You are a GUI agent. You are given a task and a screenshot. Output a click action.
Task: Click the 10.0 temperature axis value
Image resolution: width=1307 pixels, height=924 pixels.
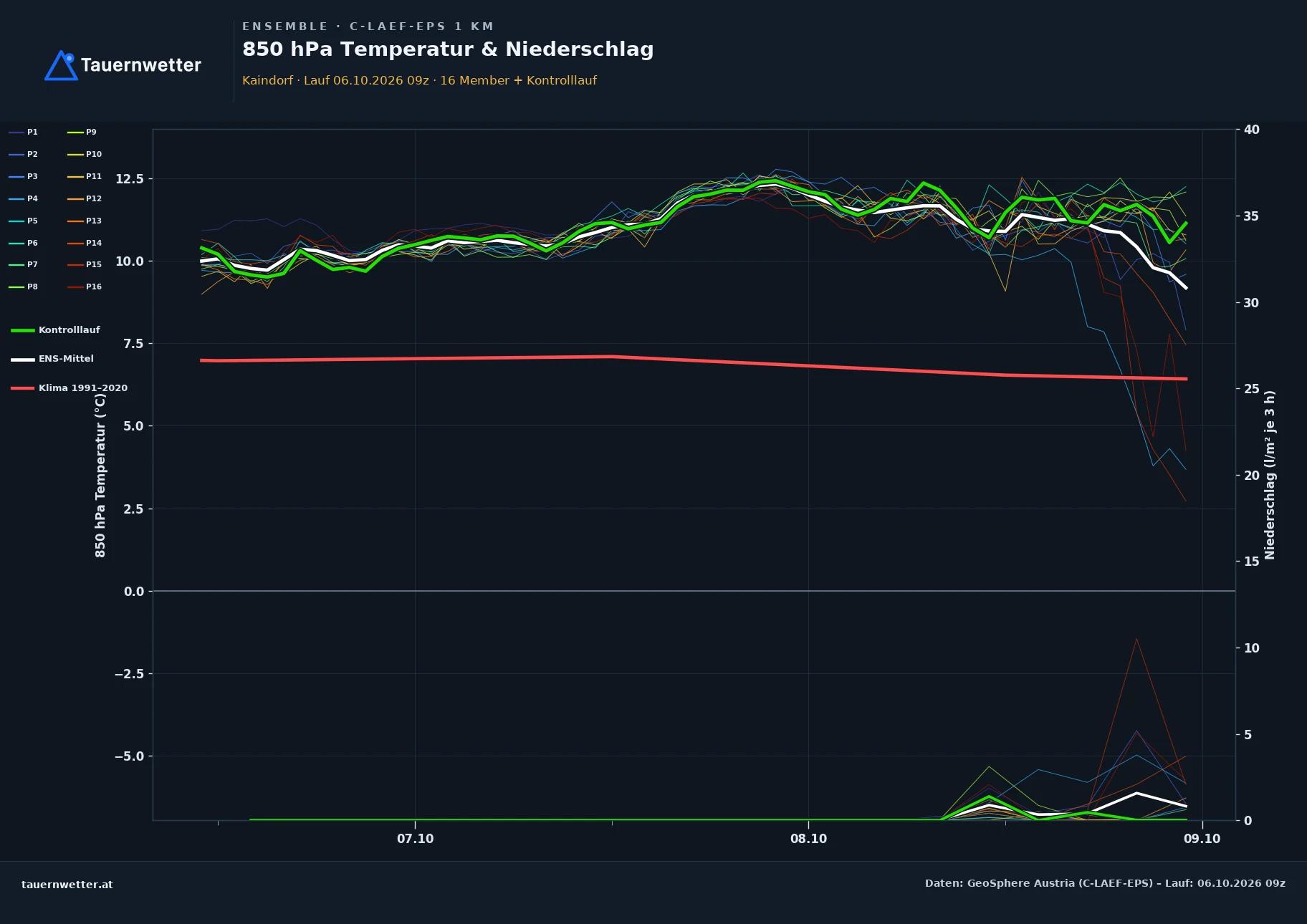[x=130, y=261]
